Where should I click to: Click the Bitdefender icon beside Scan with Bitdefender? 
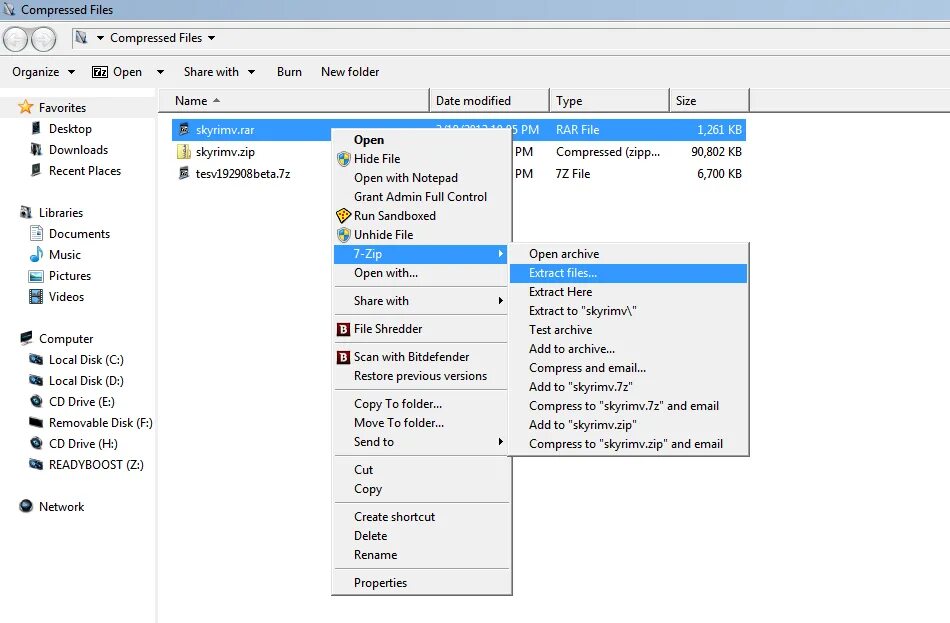click(344, 357)
